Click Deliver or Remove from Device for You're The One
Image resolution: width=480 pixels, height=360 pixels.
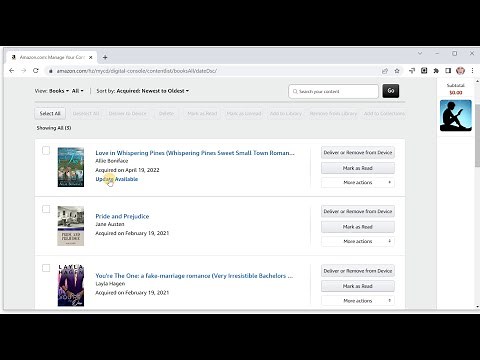pos(358,271)
